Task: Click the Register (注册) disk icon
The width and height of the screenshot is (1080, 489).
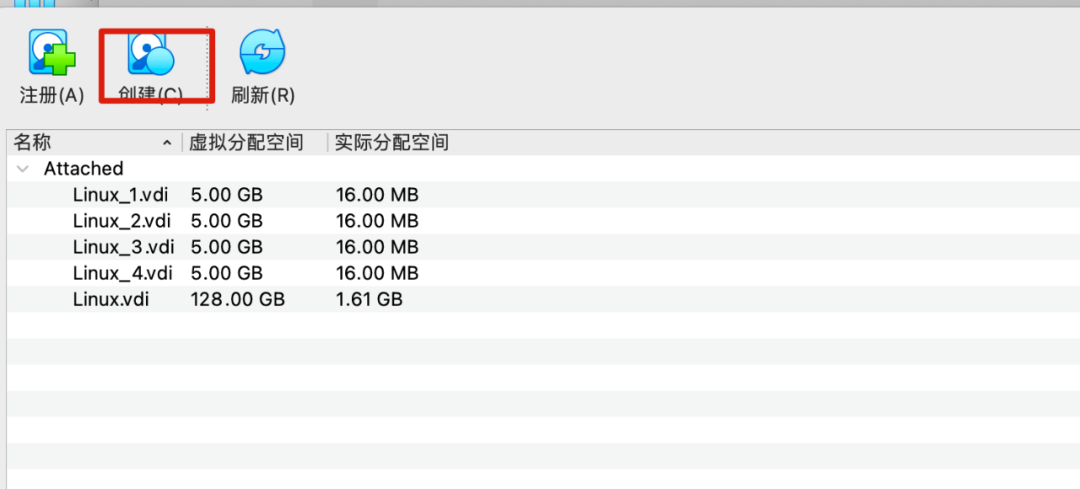Action: click(x=52, y=52)
